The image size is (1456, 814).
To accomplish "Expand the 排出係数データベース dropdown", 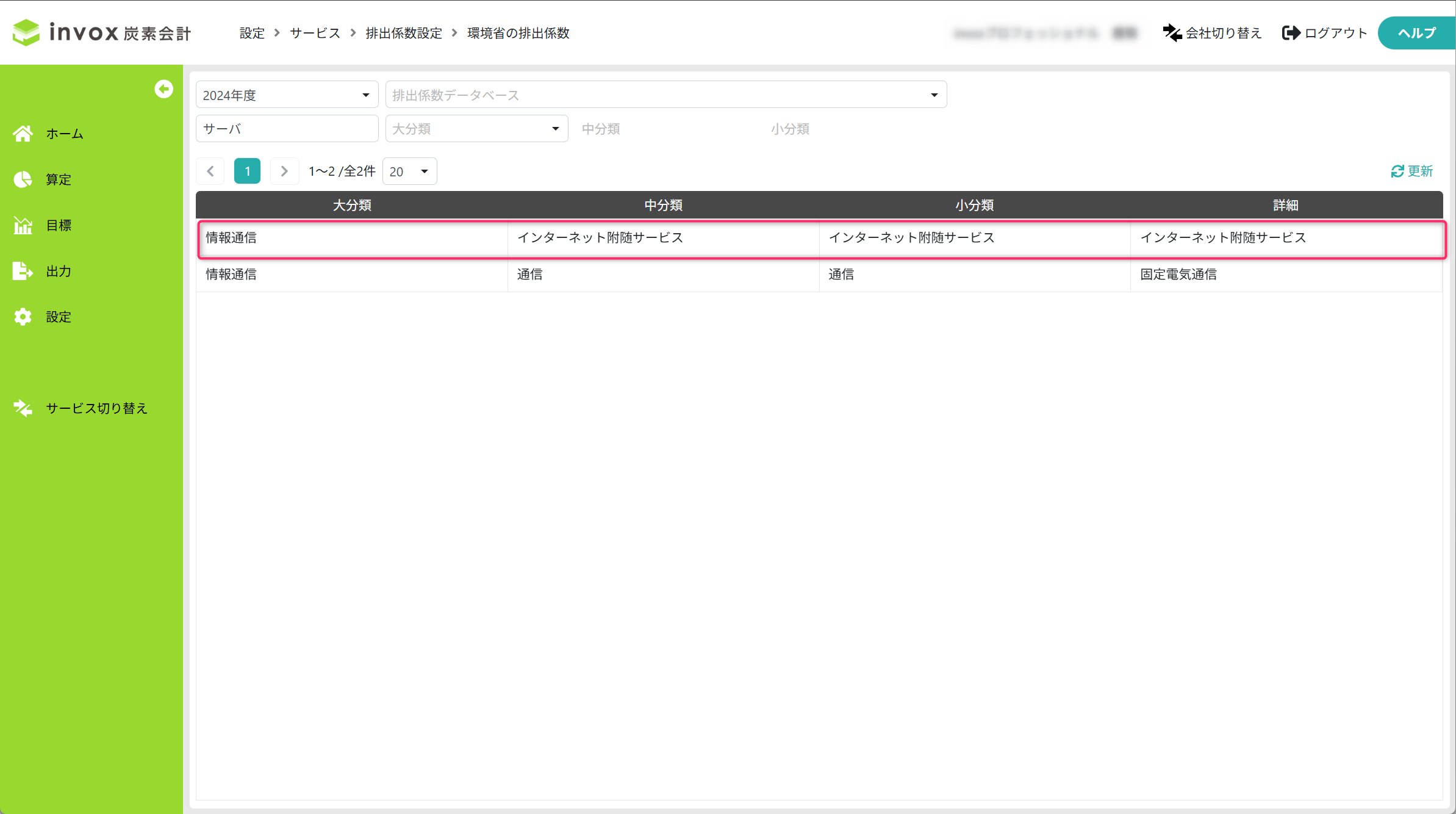I will (x=665, y=95).
